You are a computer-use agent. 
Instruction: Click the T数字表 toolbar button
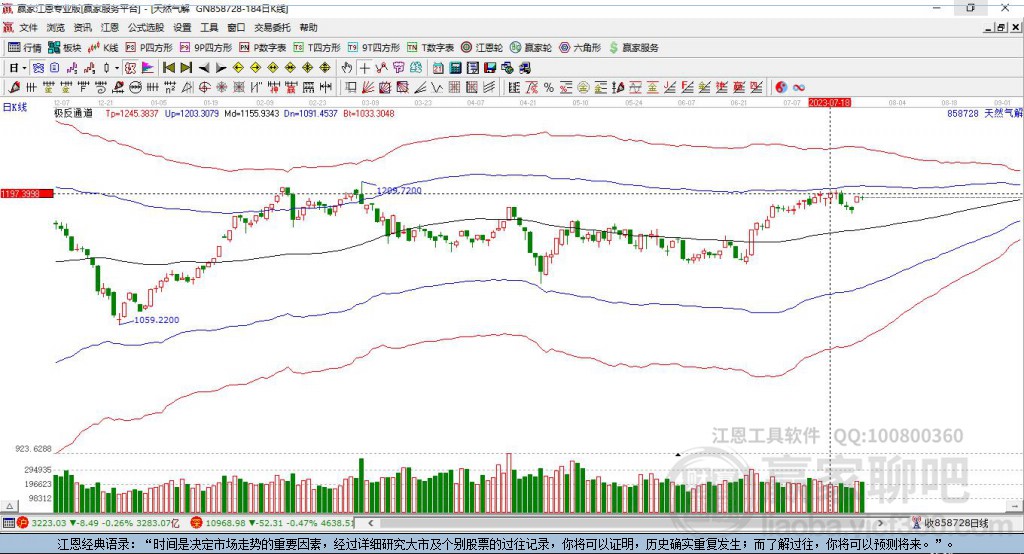click(431, 47)
